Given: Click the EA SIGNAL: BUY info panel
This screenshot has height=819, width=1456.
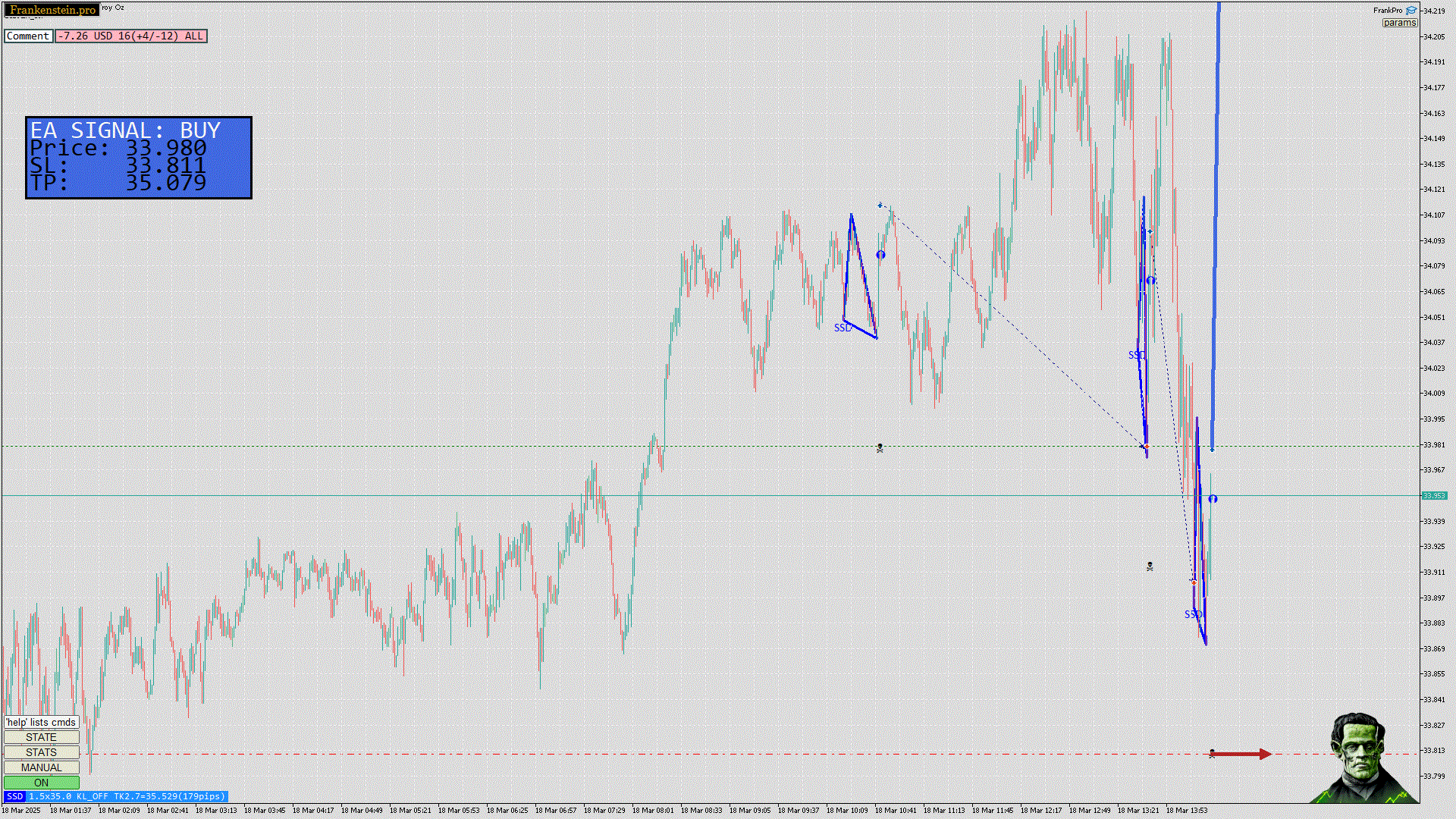Looking at the screenshot, I should [x=139, y=158].
